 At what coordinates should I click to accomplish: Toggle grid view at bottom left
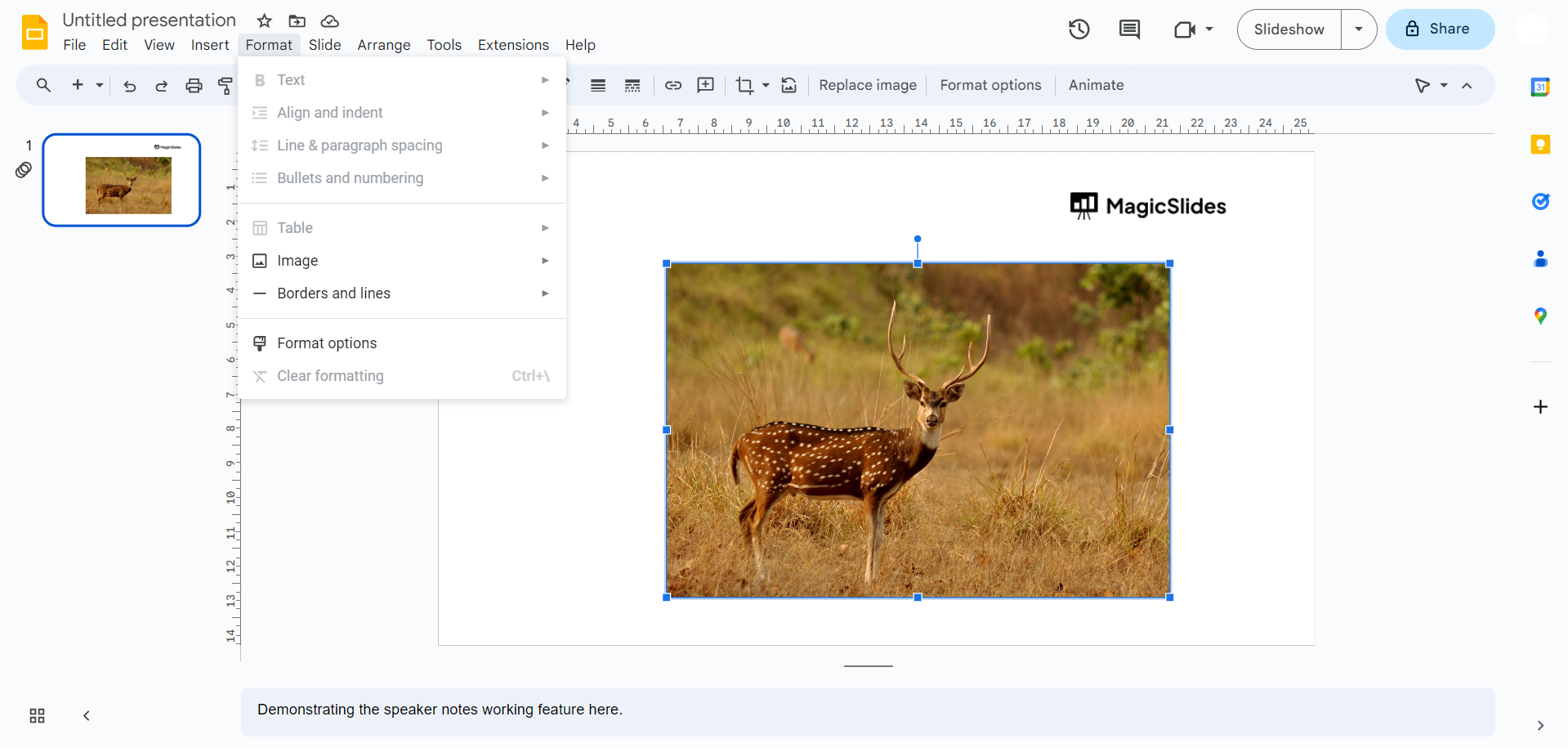tap(37, 716)
